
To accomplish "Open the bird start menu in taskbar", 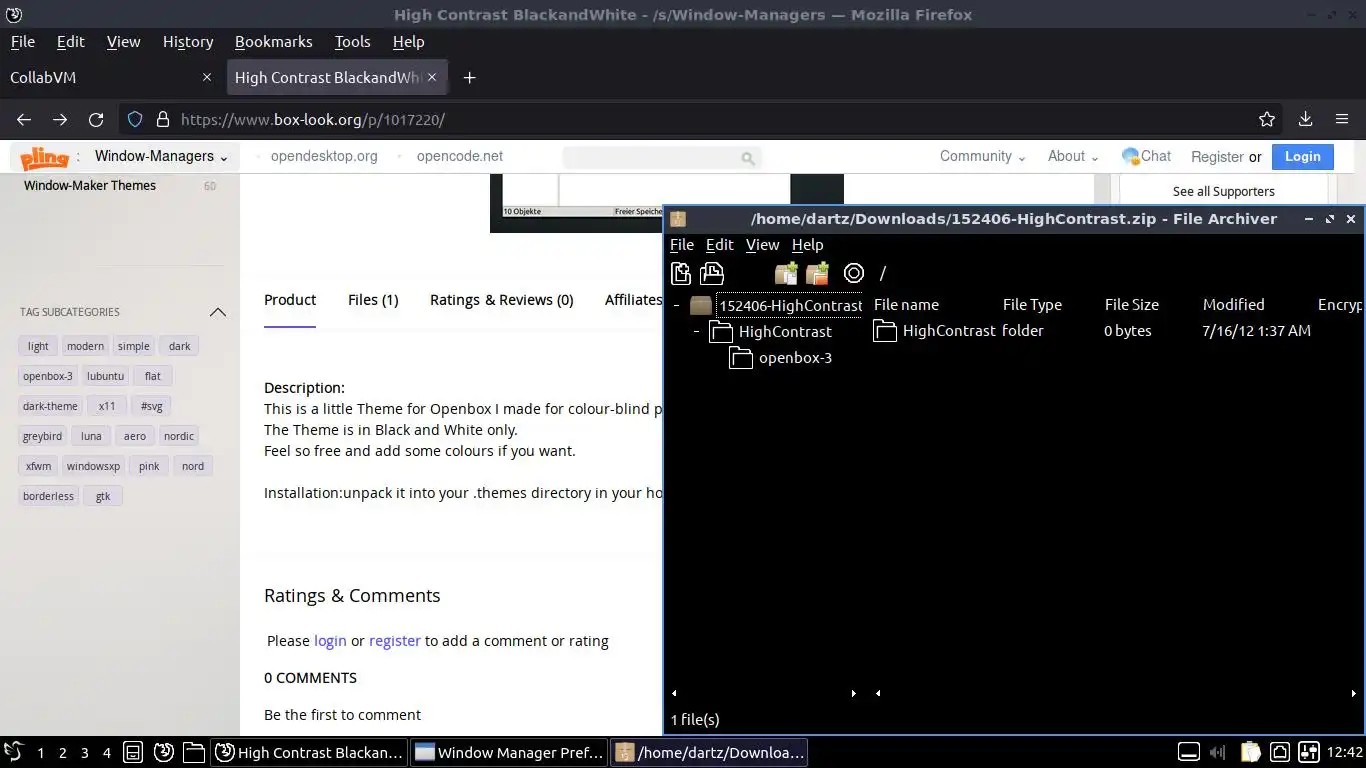I will tap(13, 752).
